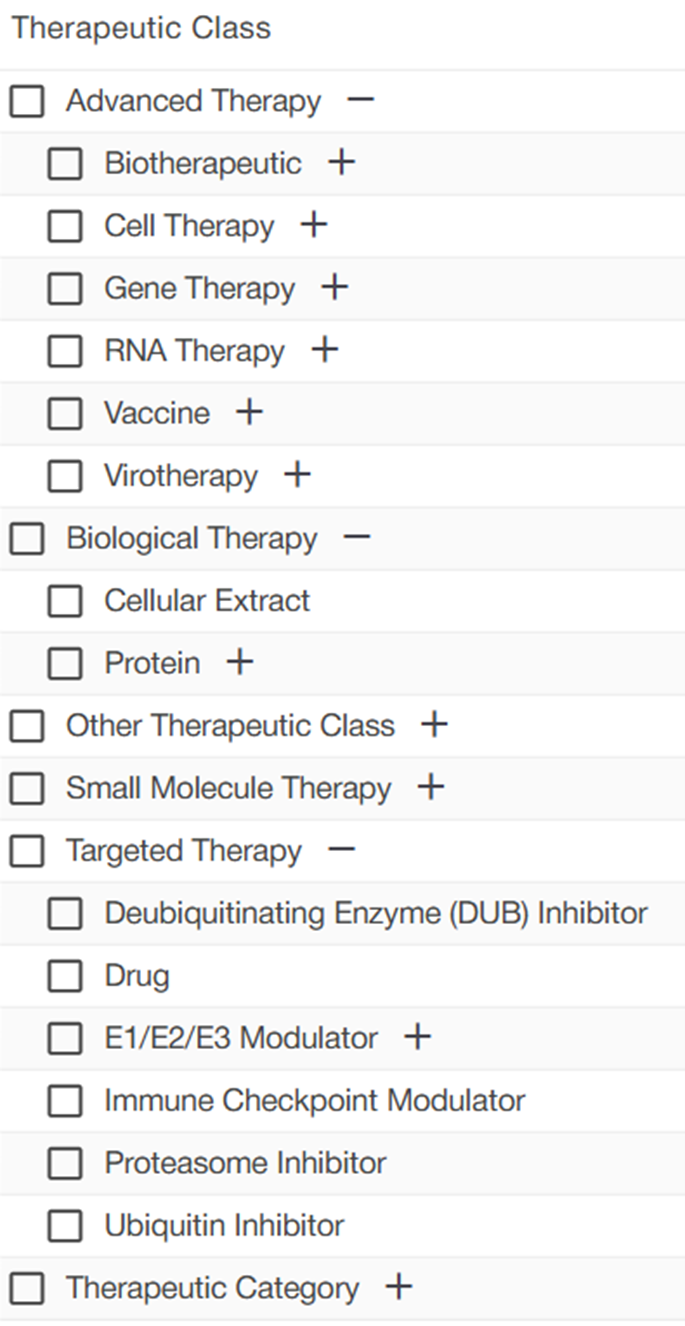The height and width of the screenshot is (1326, 685).
Task: Expand Small Molecule Therapy group
Action: coord(430,787)
